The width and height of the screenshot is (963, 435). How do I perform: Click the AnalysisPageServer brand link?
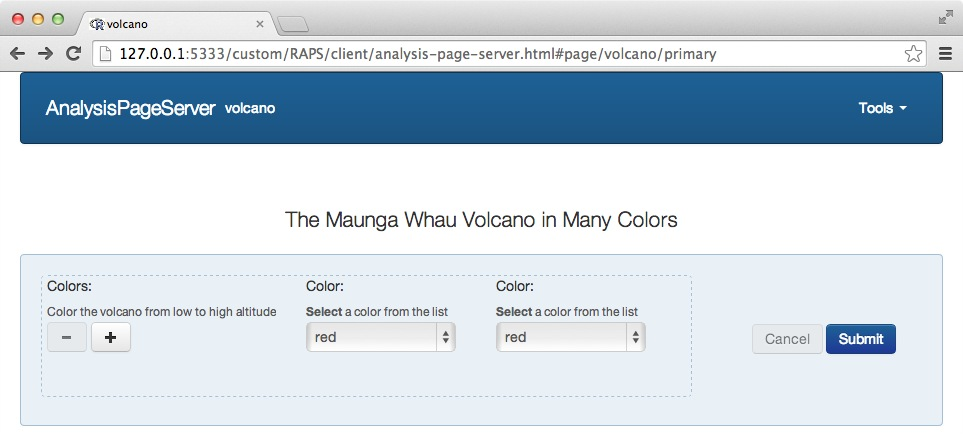tap(130, 108)
